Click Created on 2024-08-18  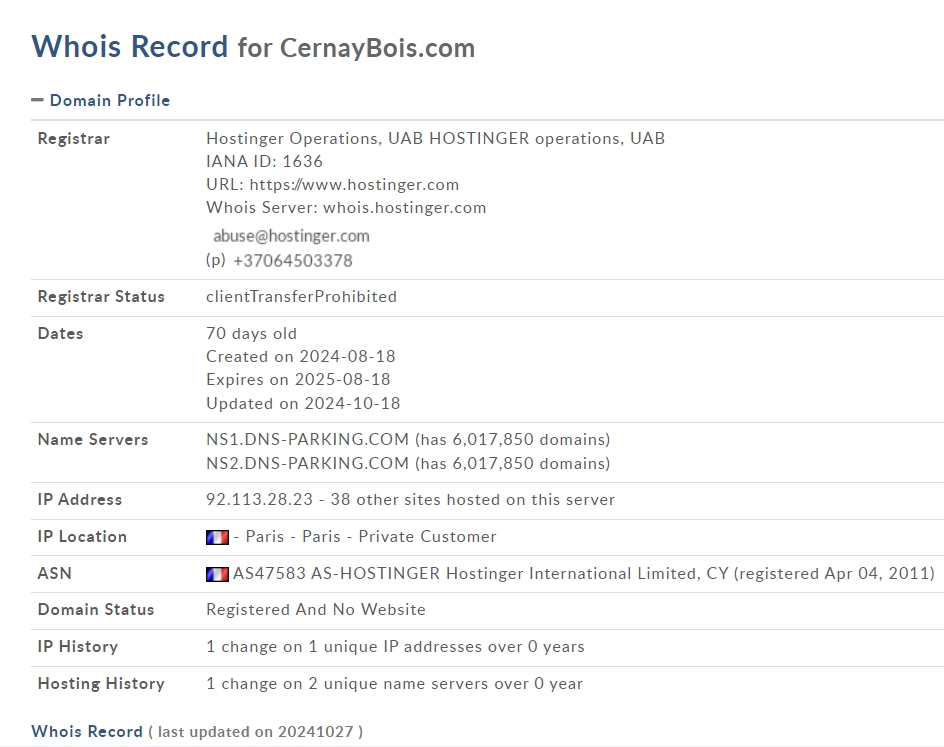click(x=300, y=356)
